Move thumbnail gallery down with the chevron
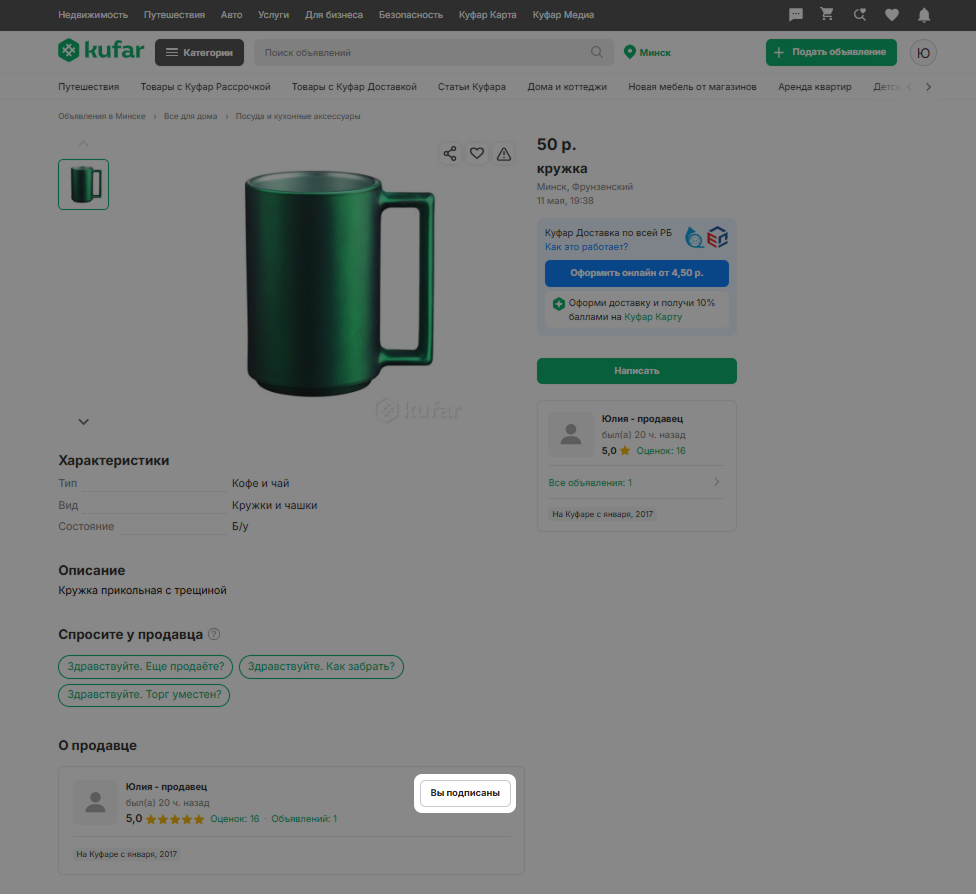 (83, 422)
